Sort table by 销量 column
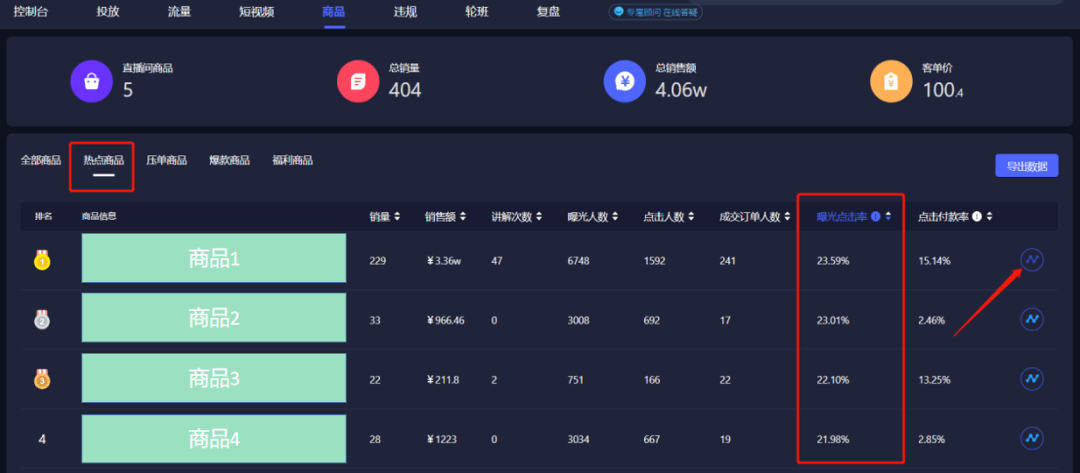 (x=384, y=217)
